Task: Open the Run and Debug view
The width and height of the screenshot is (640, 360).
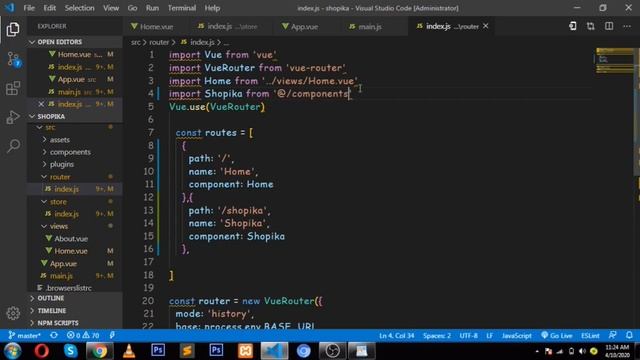Action: (x=13, y=117)
